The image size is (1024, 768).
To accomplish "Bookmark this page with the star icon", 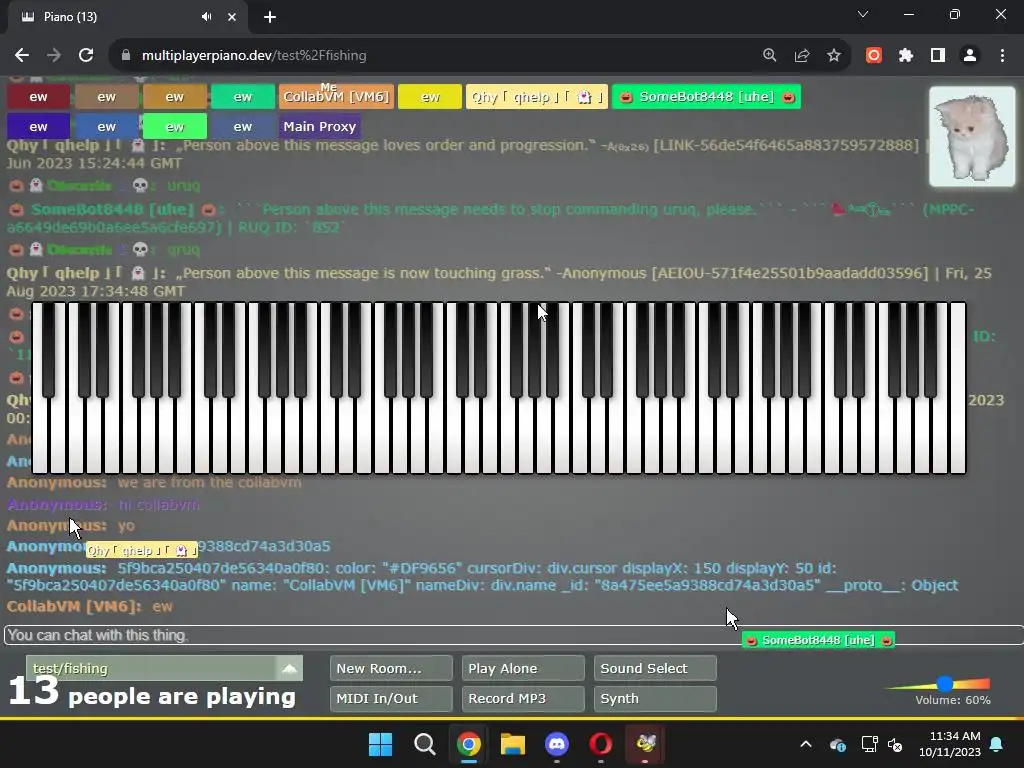I will point(834,56).
